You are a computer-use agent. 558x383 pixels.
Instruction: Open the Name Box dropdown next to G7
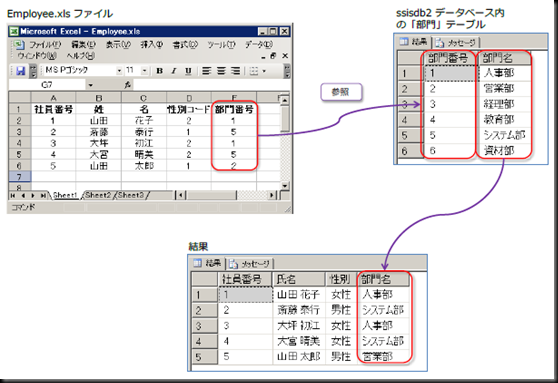click(91, 85)
